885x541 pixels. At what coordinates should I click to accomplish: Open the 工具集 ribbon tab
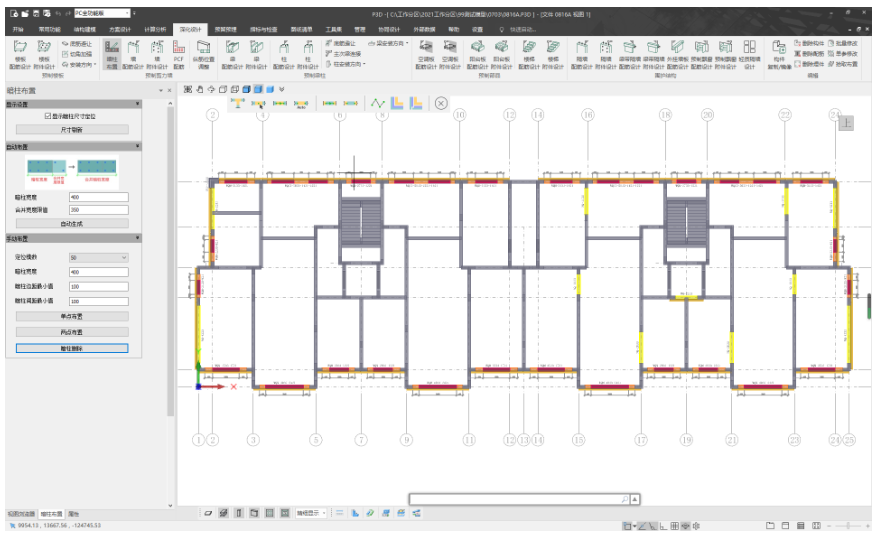tap(333, 29)
